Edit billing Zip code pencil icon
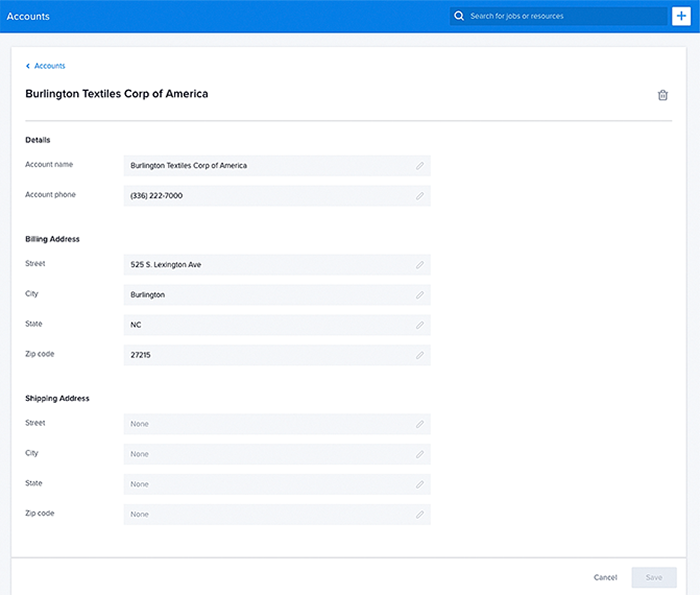This screenshot has width=700, height=595. [420, 355]
